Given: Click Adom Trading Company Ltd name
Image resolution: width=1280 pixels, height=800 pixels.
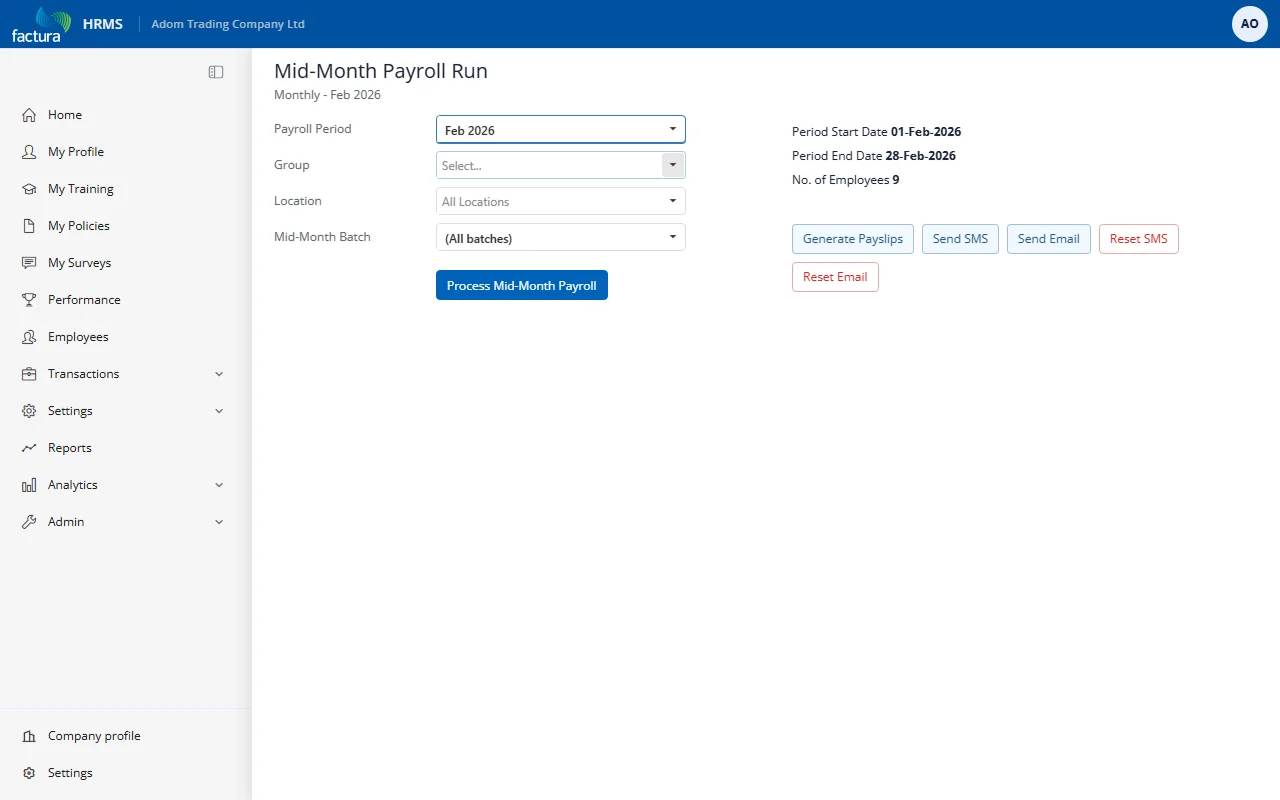Looking at the screenshot, I should [x=228, y=24].
